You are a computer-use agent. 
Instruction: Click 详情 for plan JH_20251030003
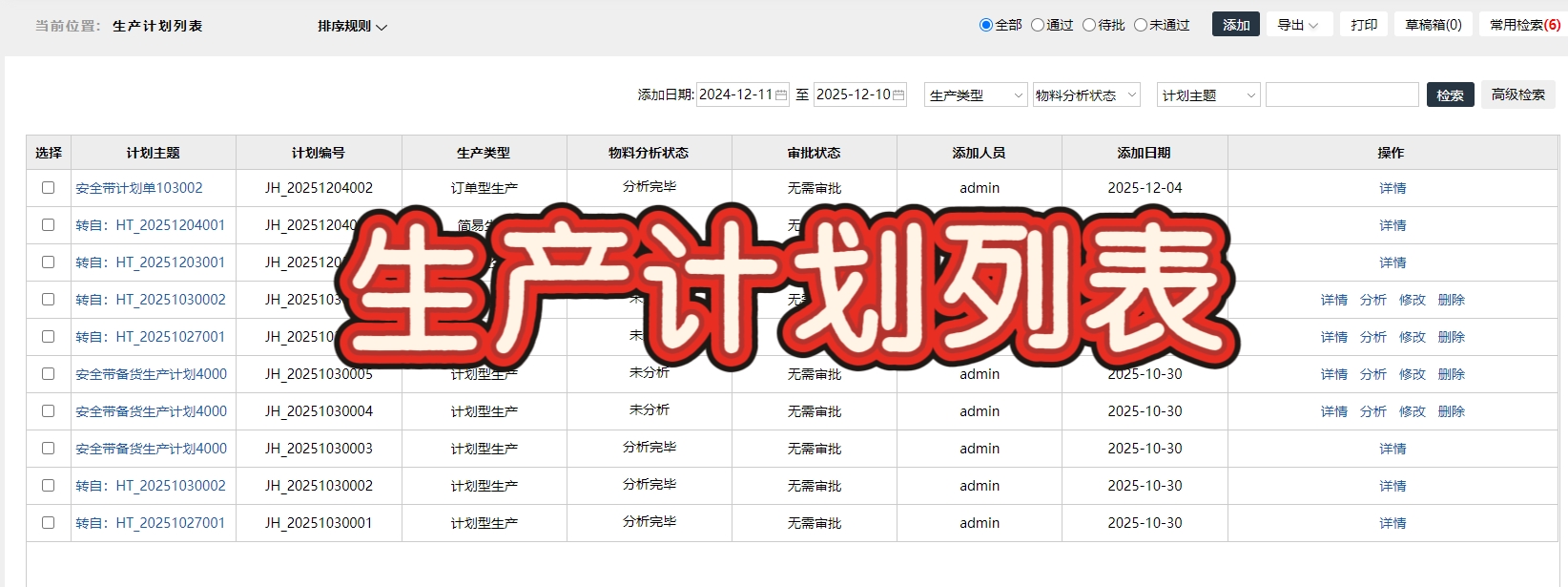[1393, 449]
